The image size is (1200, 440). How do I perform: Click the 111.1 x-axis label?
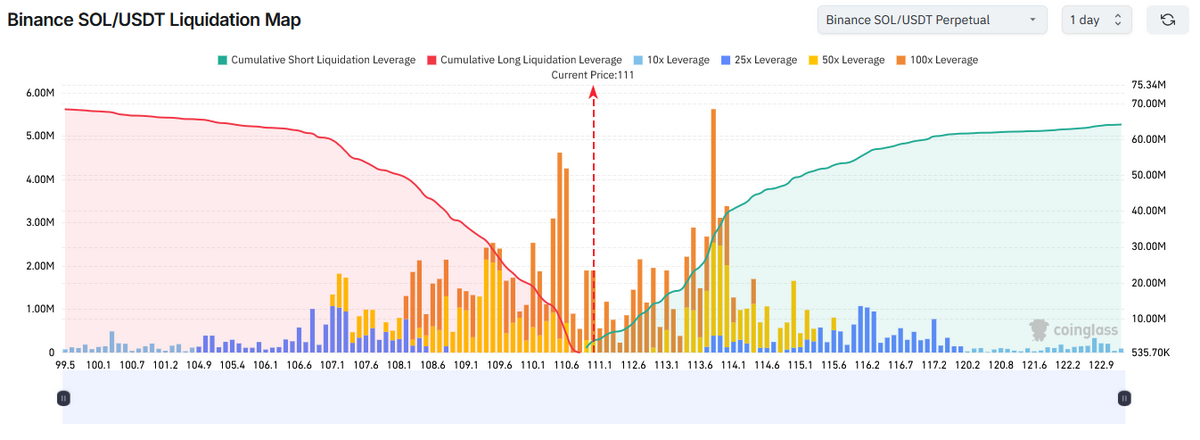(x=600, y=365)
